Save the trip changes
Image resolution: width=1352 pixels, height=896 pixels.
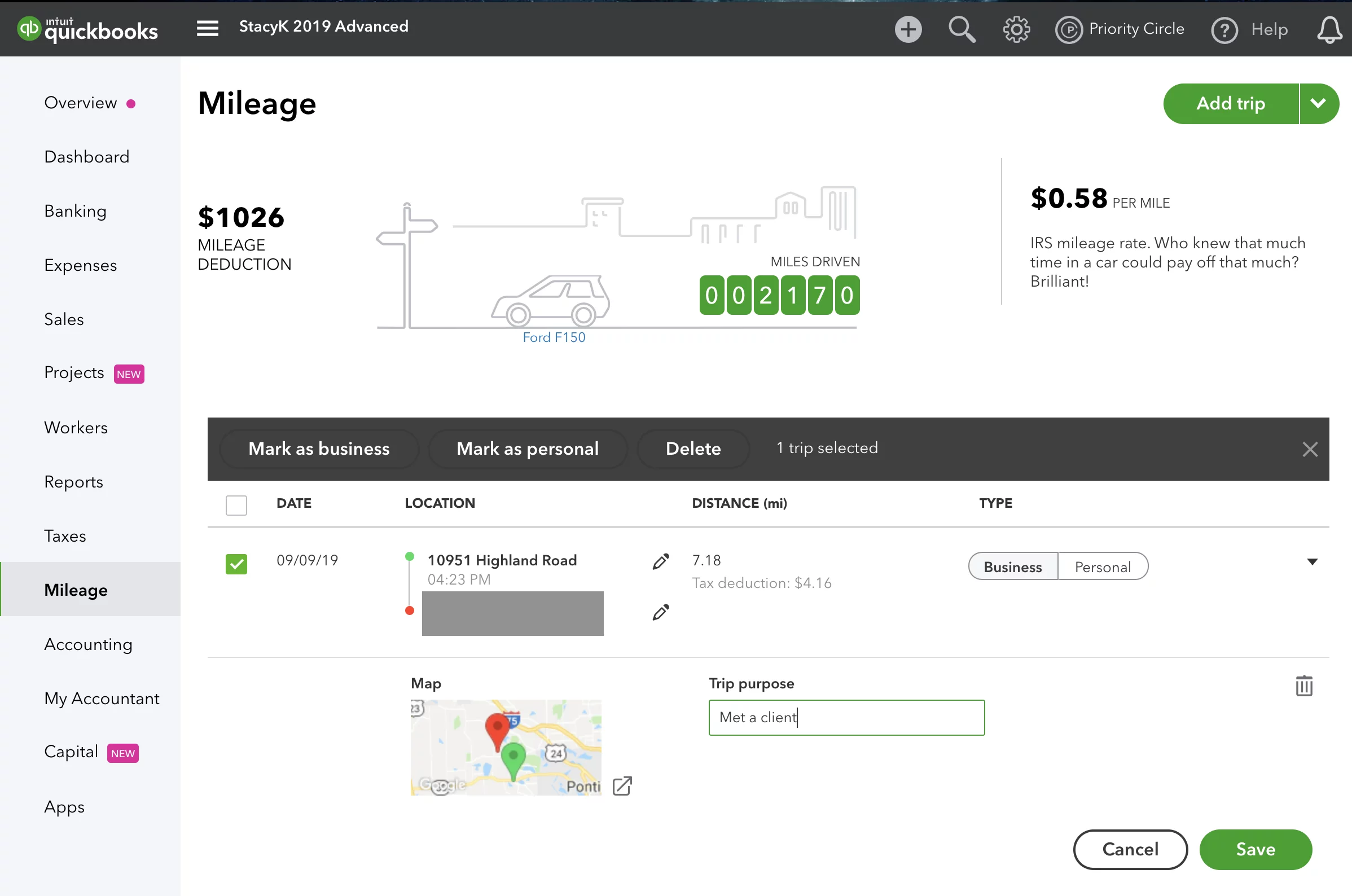pos(1256,850)
